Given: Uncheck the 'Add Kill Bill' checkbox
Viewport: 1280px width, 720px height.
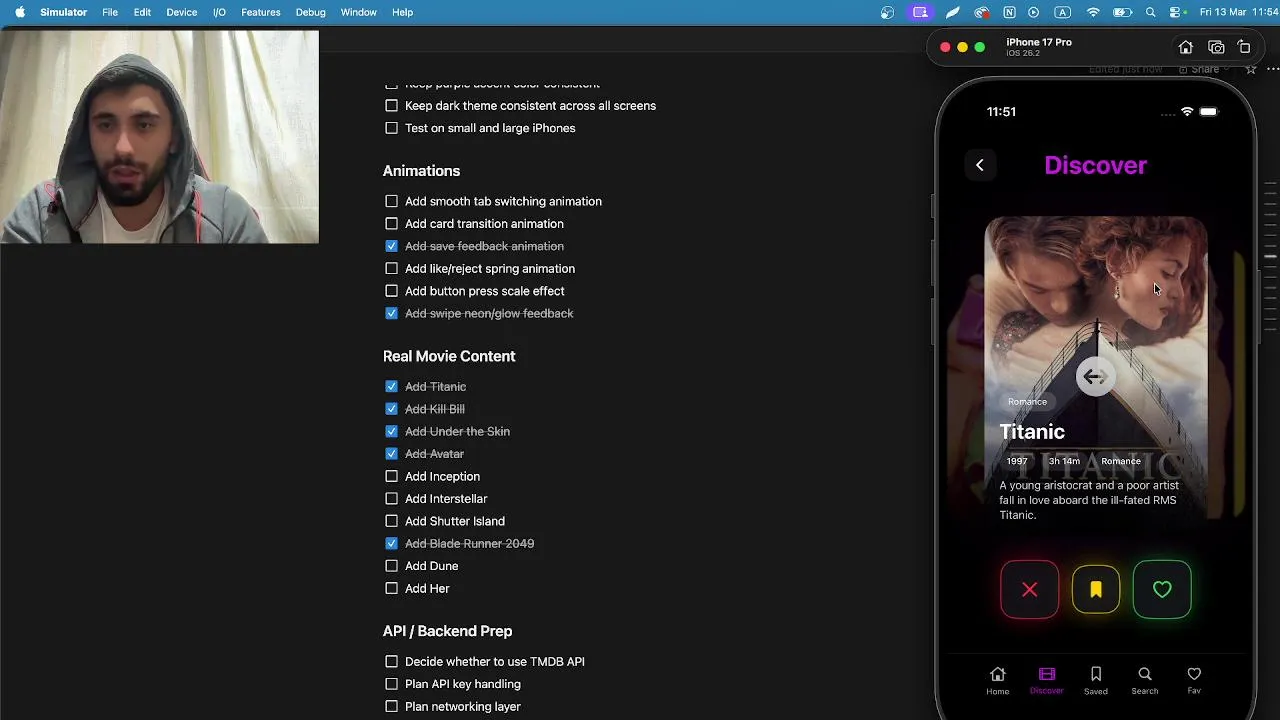Looking at the screenshot, I should [x=391, y=409].
